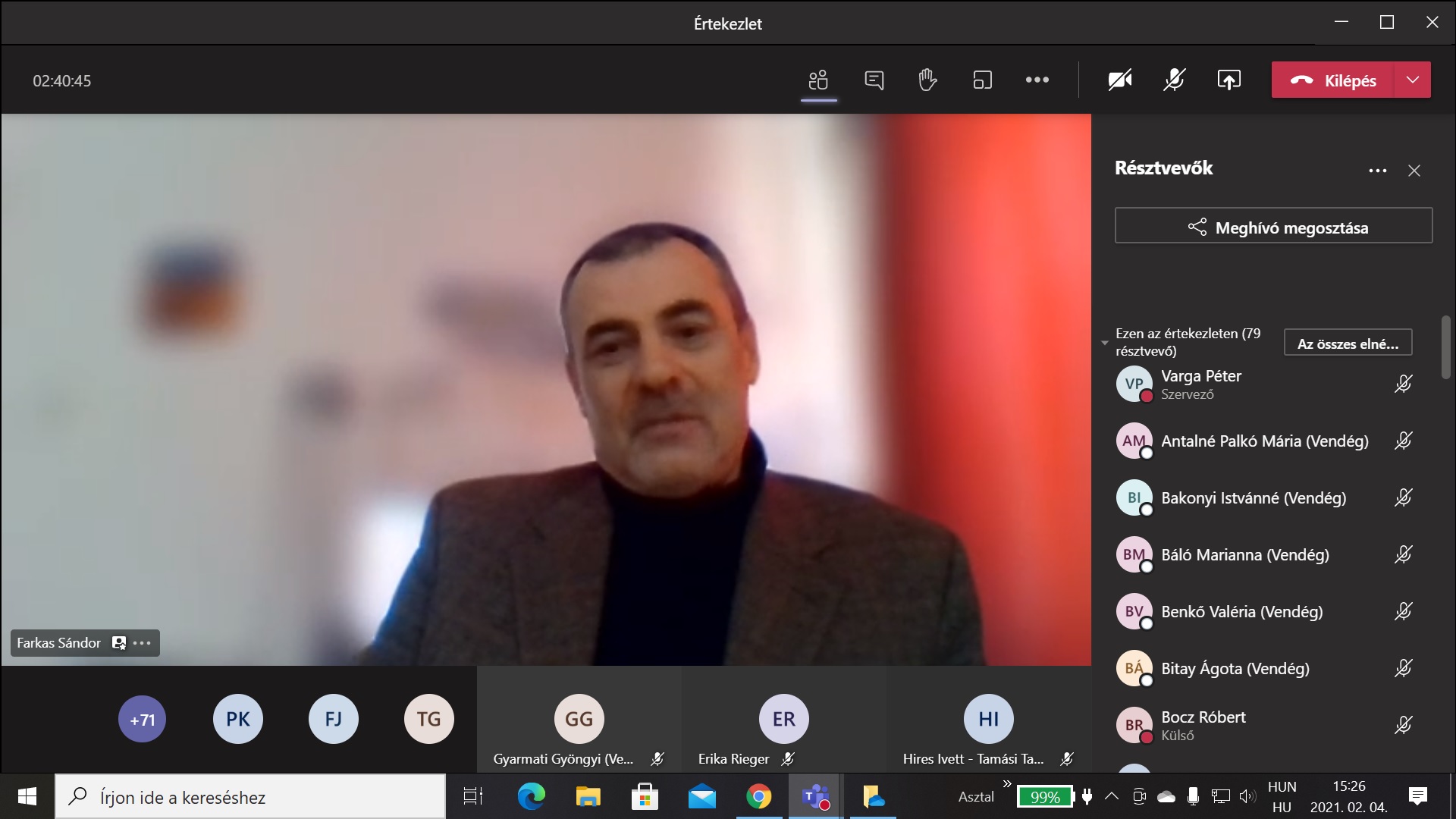Click mute icon next to Varga Péter

pyautogui.click(x=1403, y=384)
